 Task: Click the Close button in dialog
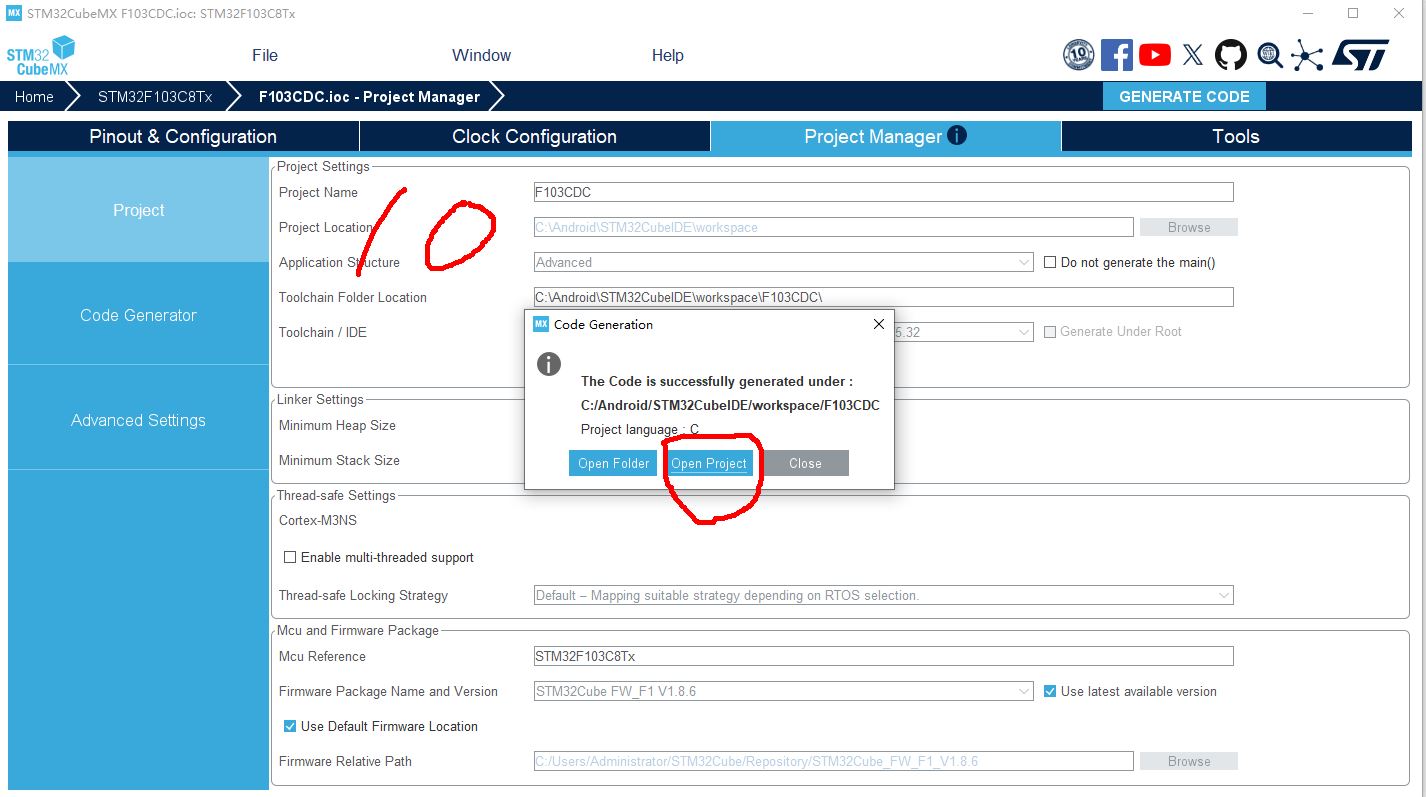(x=805, y=463)
